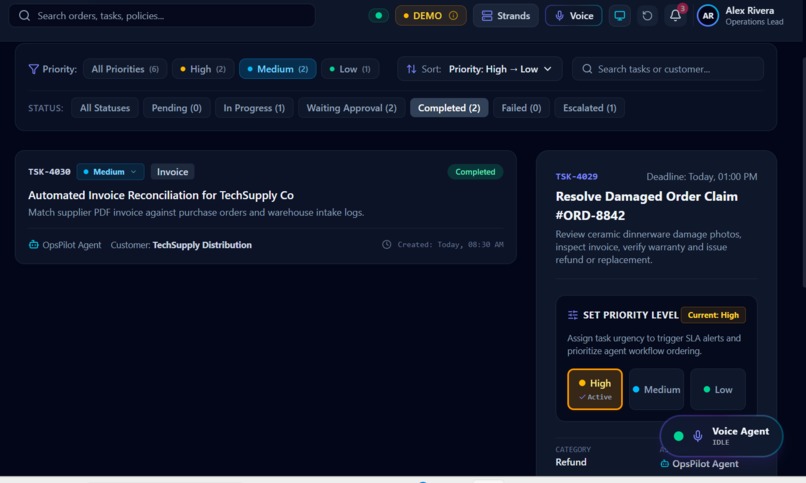Open the Strands button
806x483 pixels.
[x=506, y=15]
